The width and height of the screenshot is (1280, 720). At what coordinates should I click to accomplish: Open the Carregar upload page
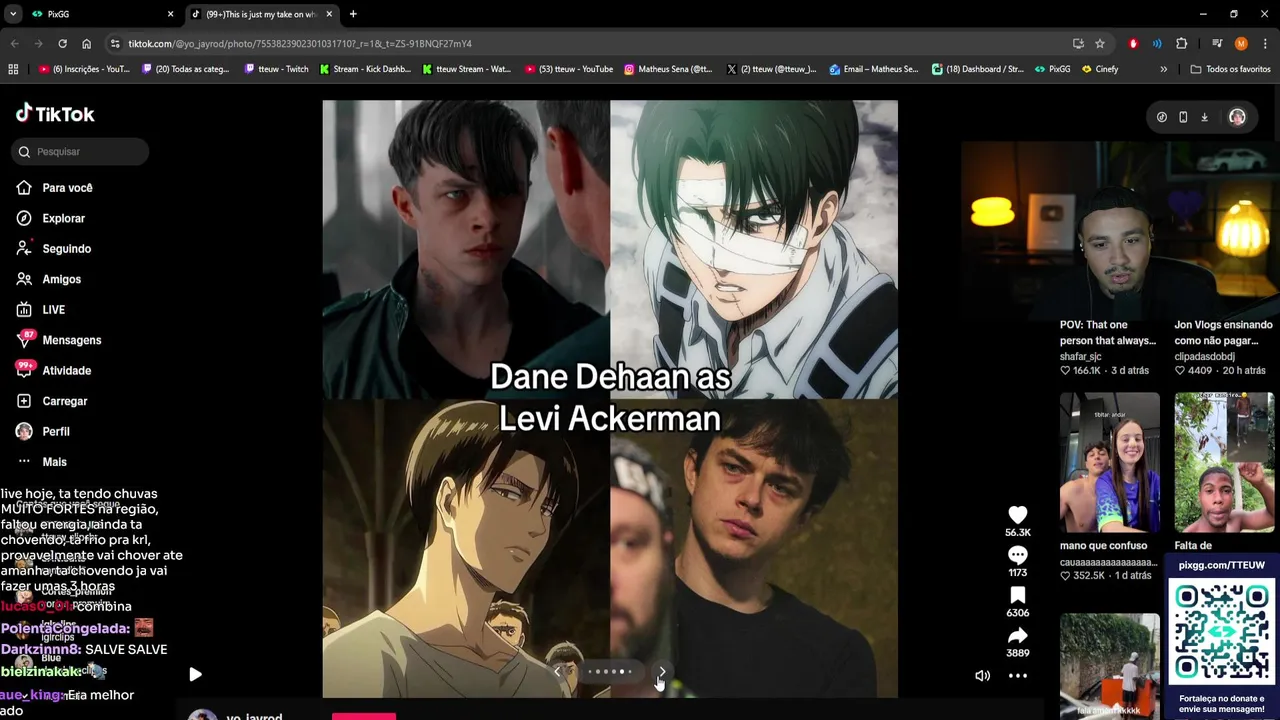point(64,401)
